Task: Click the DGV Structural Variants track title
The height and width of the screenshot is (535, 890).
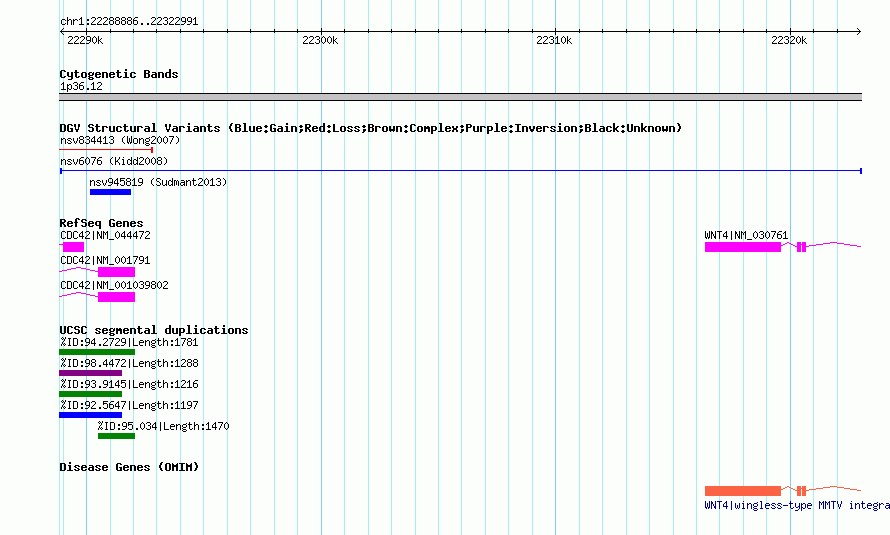Action: 371,128
